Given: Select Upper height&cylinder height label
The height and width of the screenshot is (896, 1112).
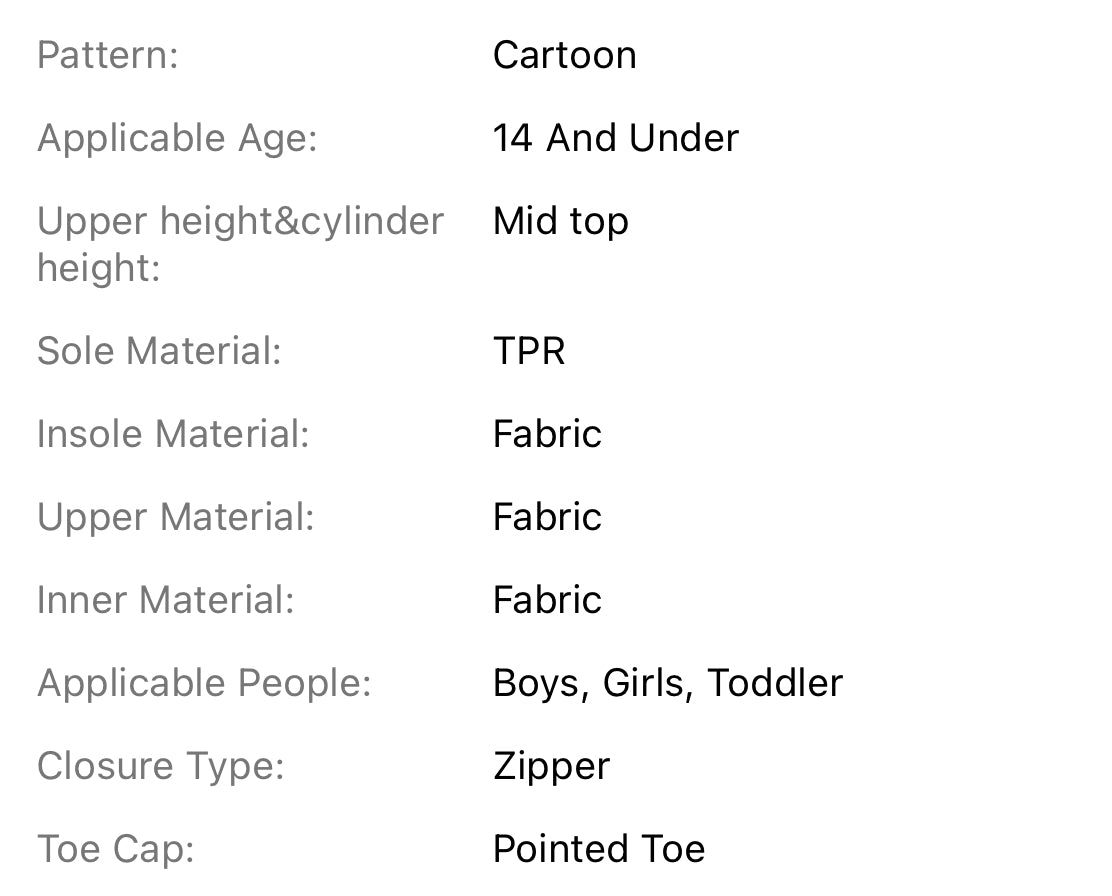Looking at the screenshot, I should pyautogui.click(x=240, y=244).
